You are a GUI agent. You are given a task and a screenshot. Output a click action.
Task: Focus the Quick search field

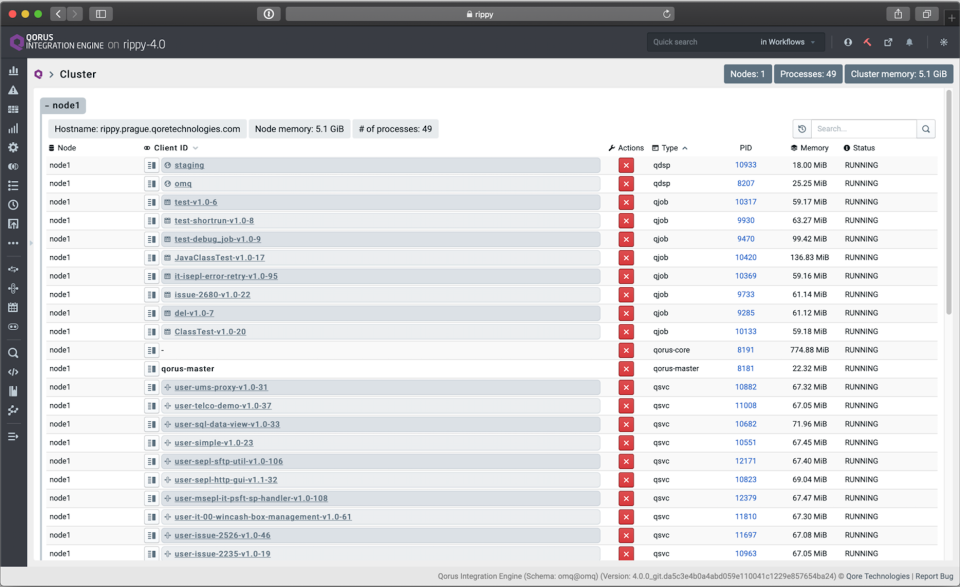coord(701,42)
